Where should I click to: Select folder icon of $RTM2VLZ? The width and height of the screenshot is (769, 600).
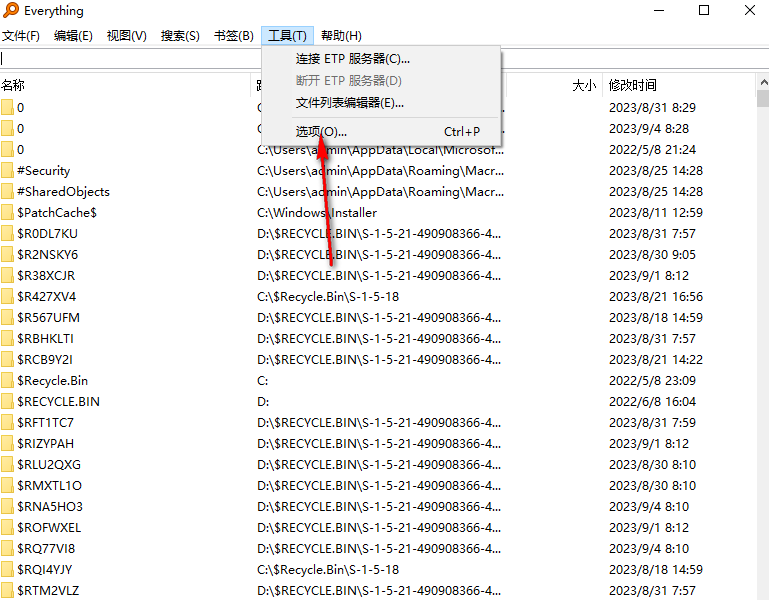[x=7, y=591]
